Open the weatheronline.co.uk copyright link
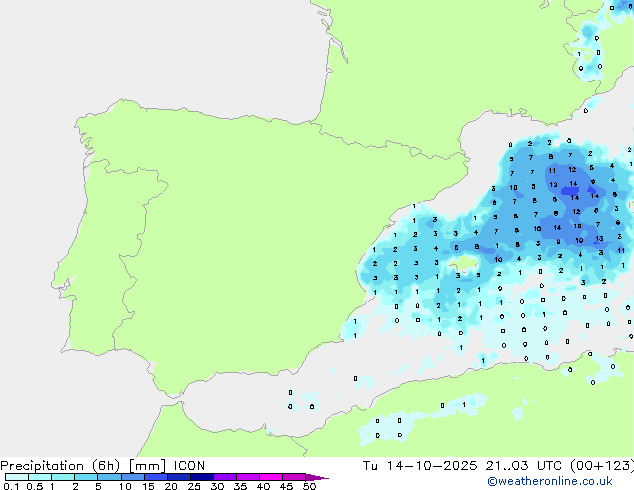Viewport: 634px width, 490px height. pyautogui.click(x=550, y=481)
